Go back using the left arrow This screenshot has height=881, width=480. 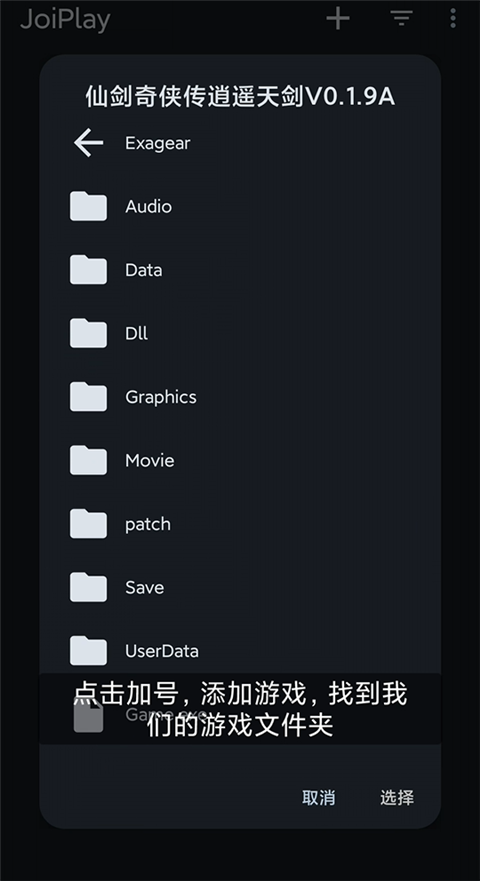(x=88, y=143)
